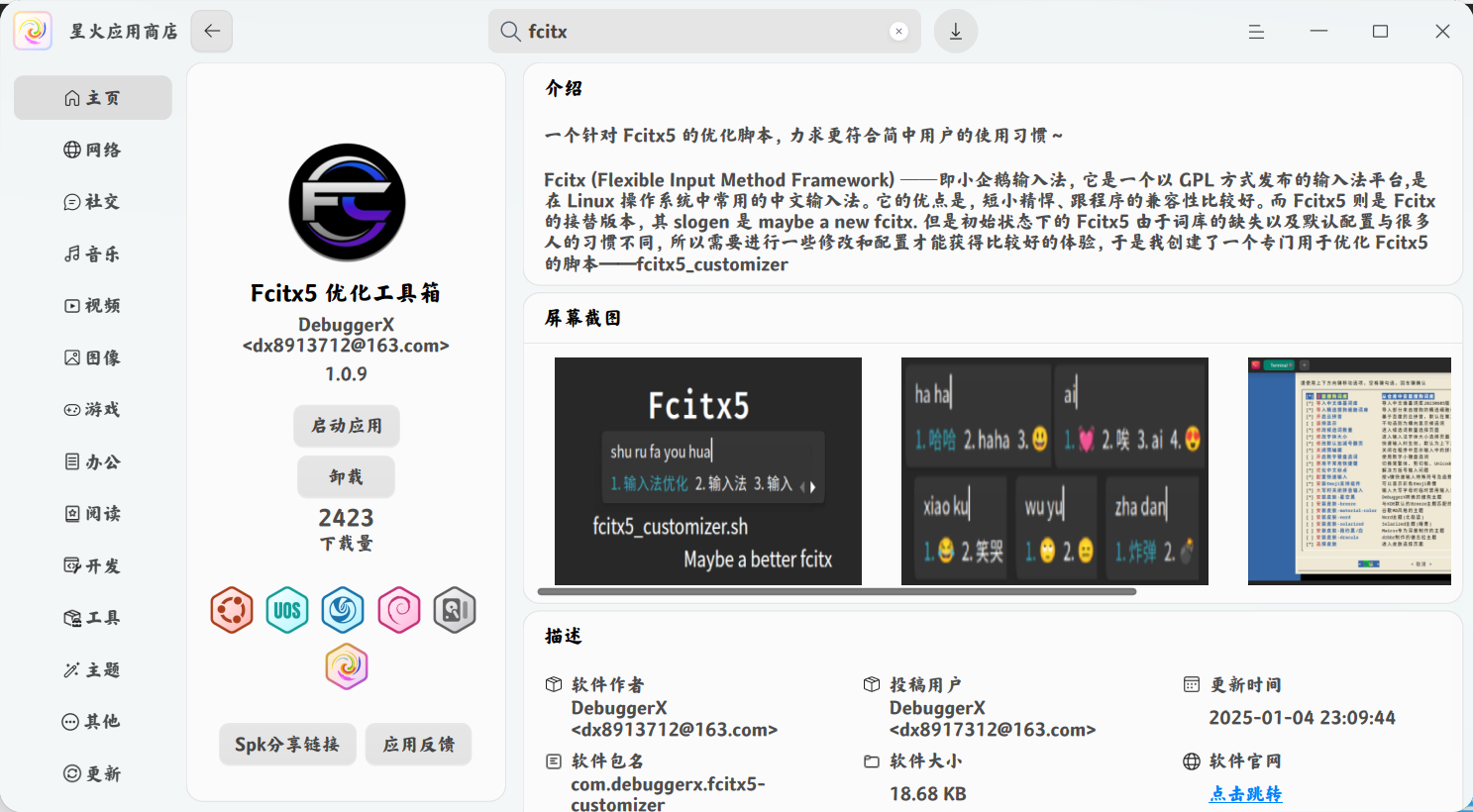Follow the 点击跳转 website link
Viewport: 1473px width, 812px height.
click(x=1245, y=794)
